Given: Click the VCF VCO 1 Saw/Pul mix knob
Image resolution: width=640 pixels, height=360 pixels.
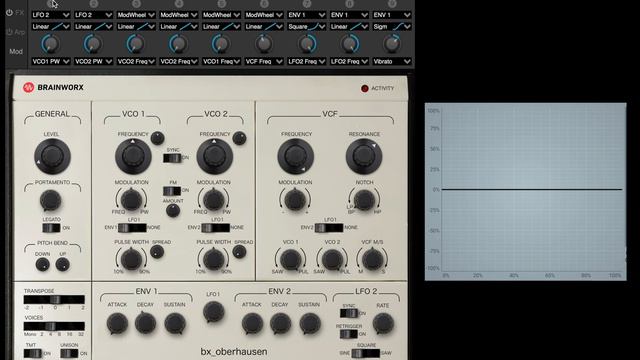Looking at the screenshot, I should (x=291, y=259).
